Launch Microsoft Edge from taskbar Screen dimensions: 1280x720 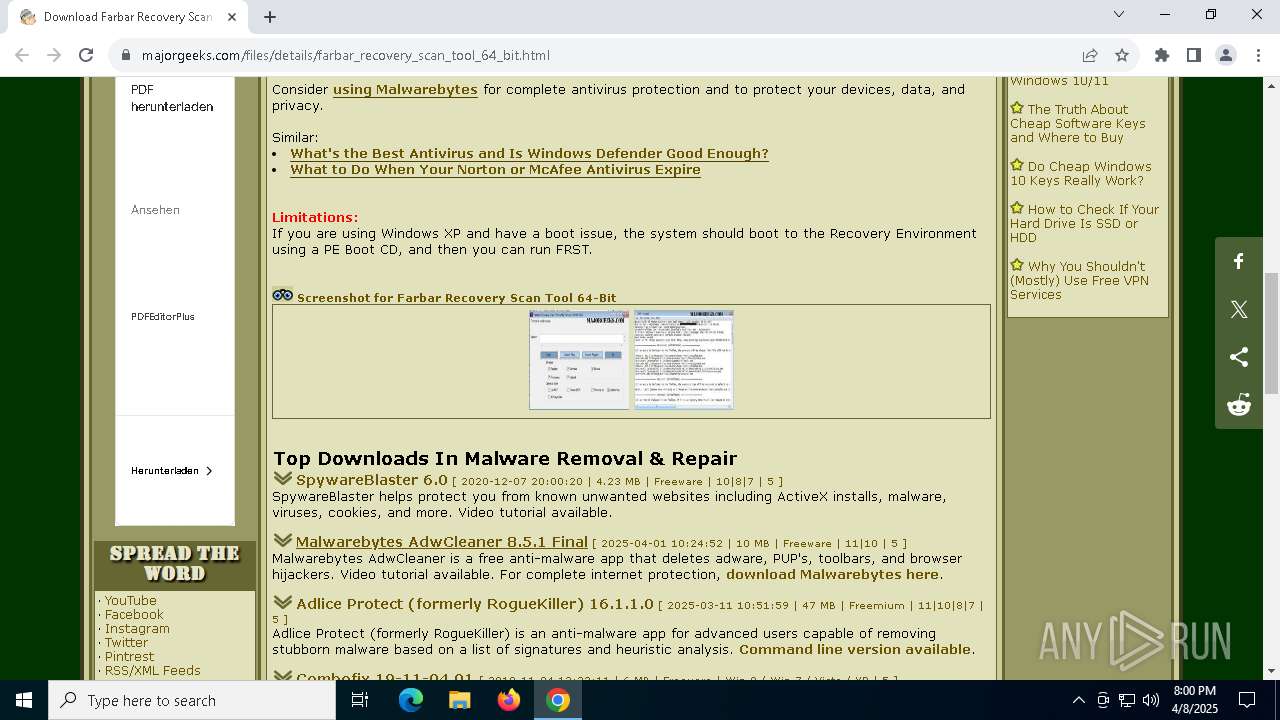point(411,700)
